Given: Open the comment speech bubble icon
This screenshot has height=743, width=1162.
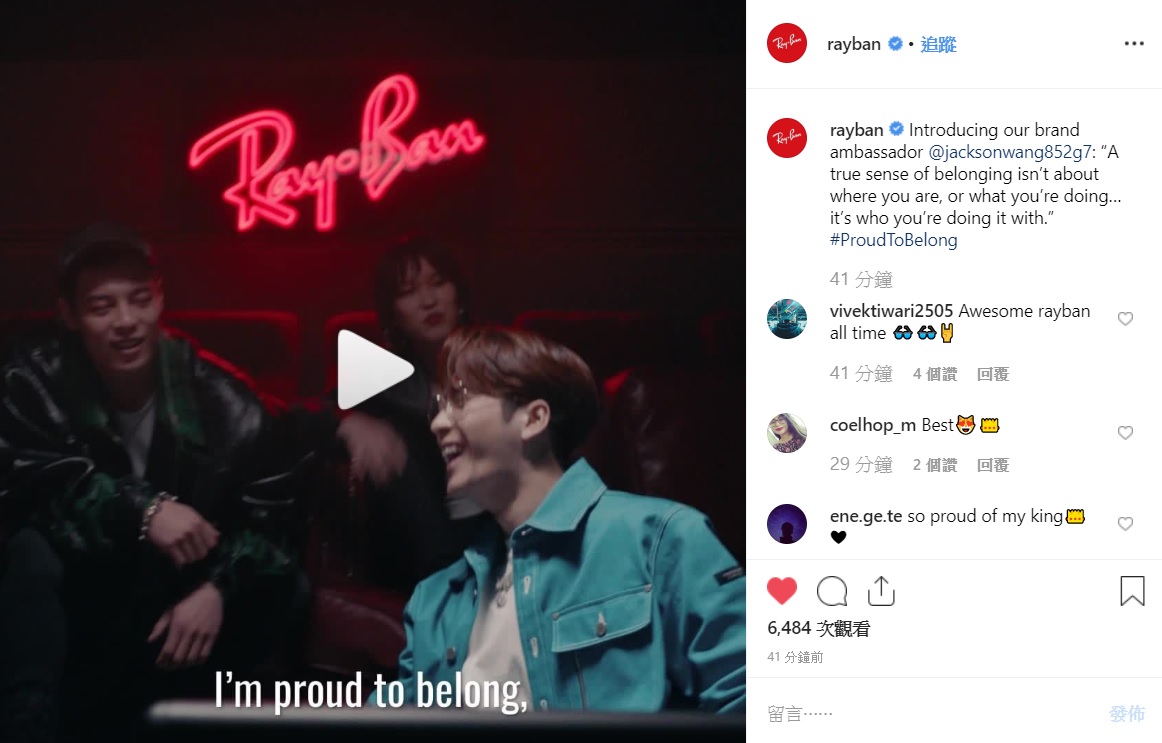Looking at the screenshot, I should tap(831, 591).
